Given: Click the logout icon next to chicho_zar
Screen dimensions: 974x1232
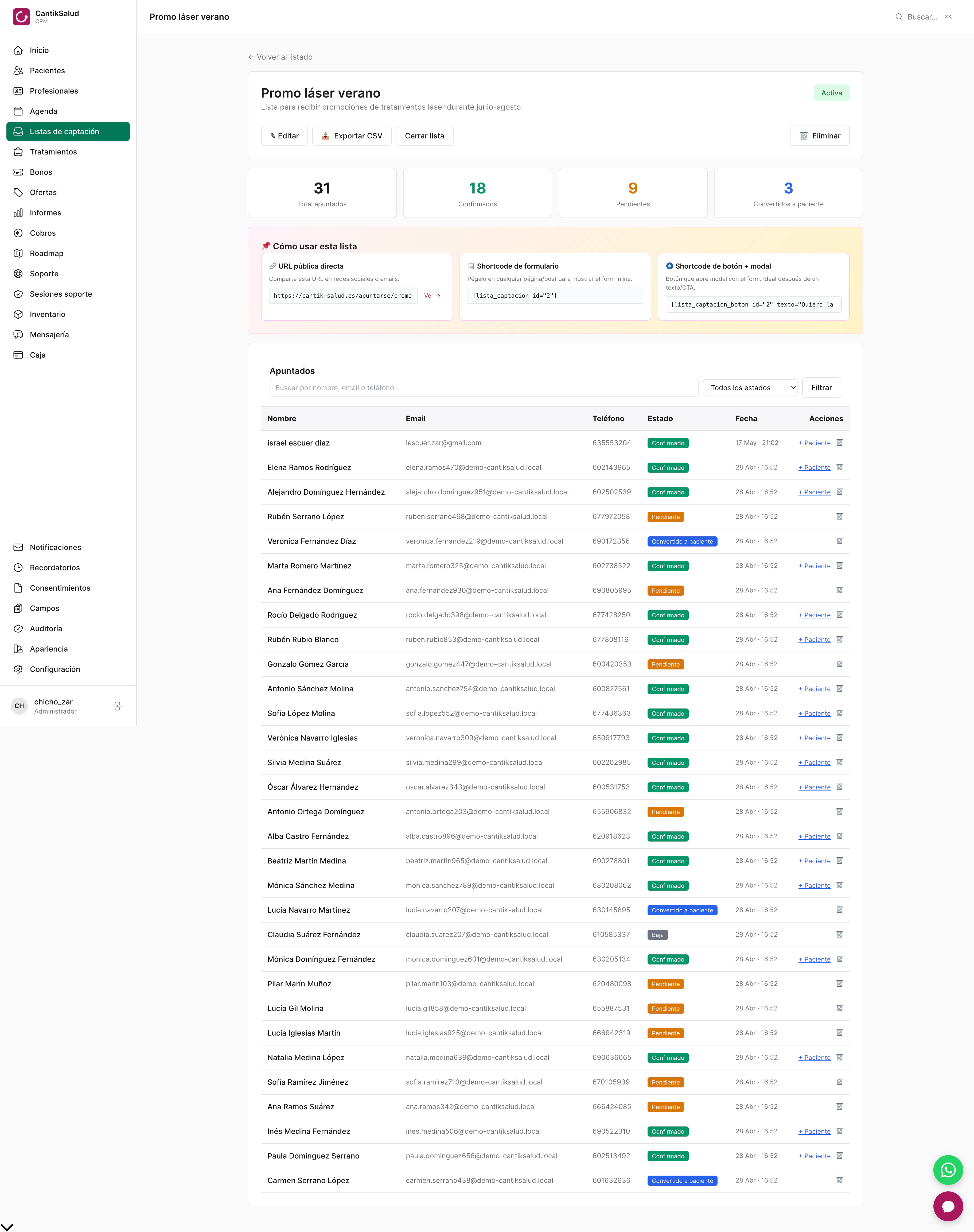Looking at the screenshot, I should (x=118, y=706).
